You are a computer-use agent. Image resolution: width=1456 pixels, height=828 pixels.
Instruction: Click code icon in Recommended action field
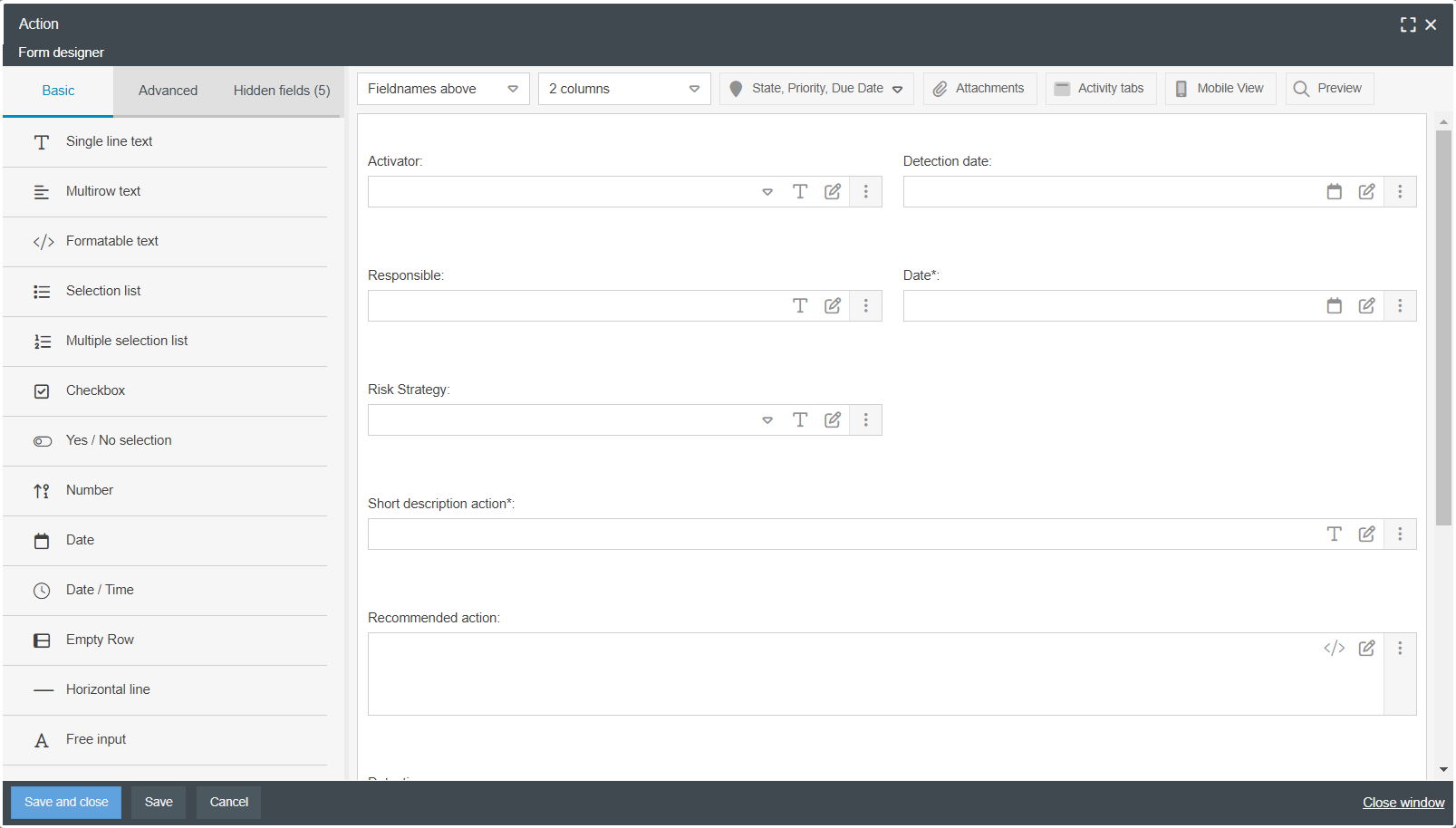point(1335,648)
